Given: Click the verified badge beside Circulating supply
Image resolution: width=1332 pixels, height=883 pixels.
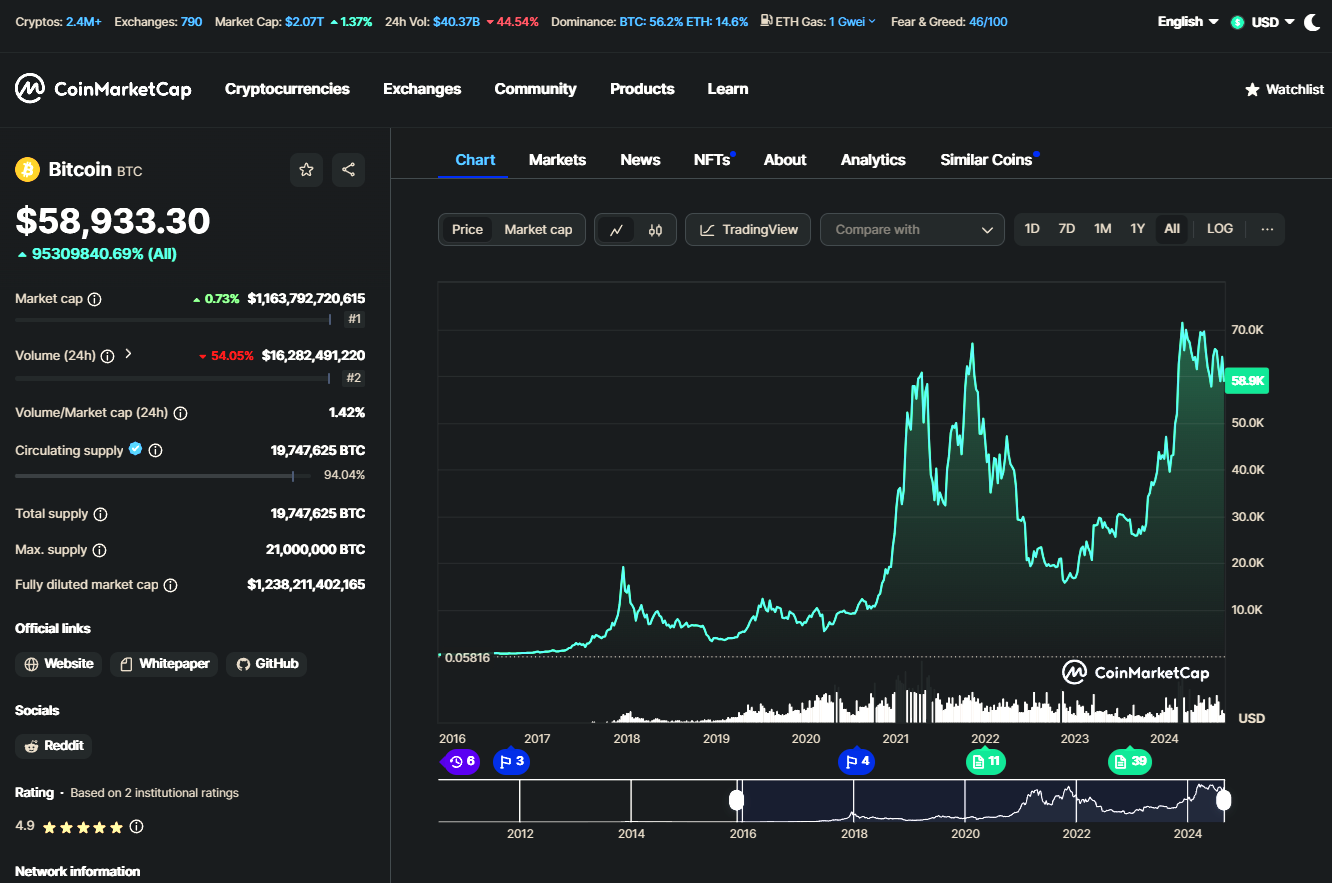Looking at the screenshot, I should [135, 450].
